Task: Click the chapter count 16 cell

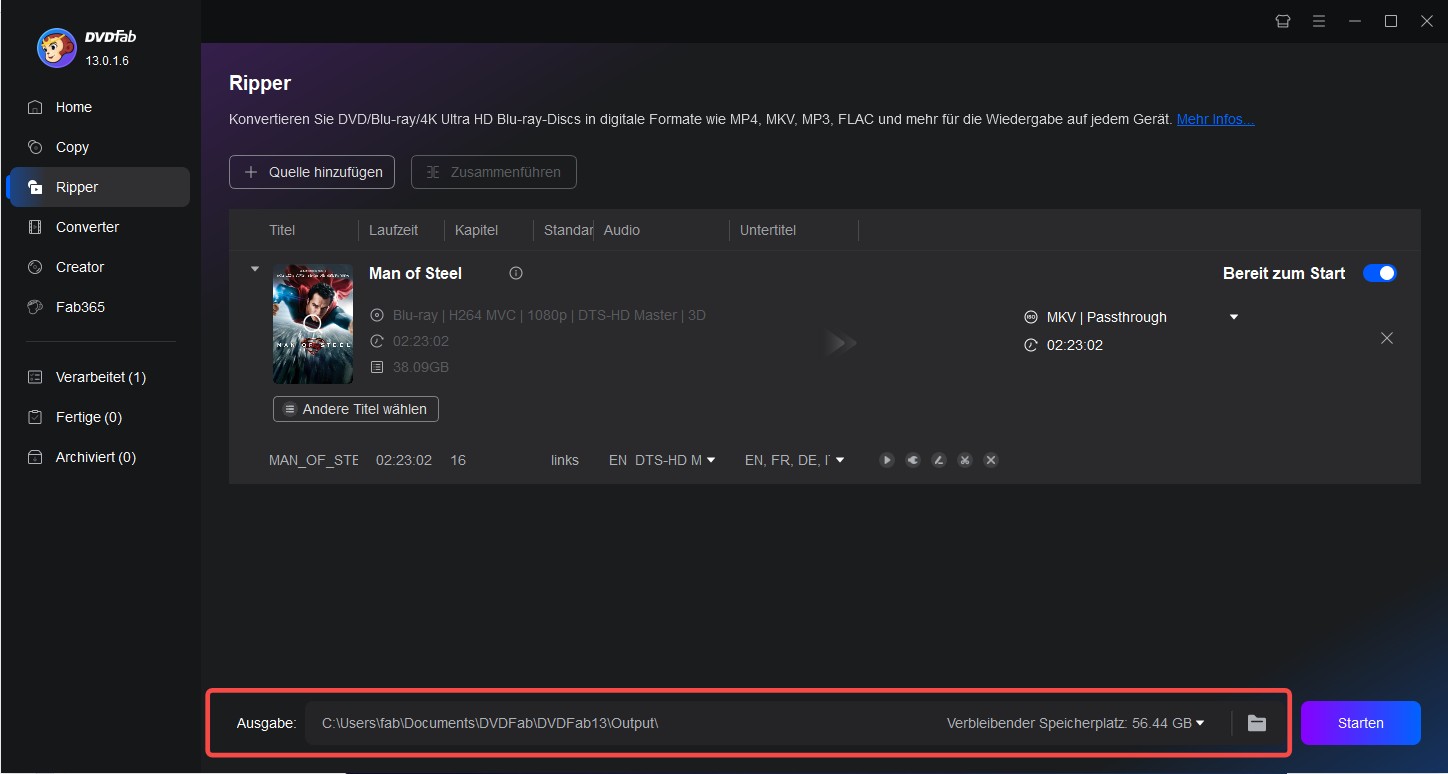Action: click(x=458, y=460)
